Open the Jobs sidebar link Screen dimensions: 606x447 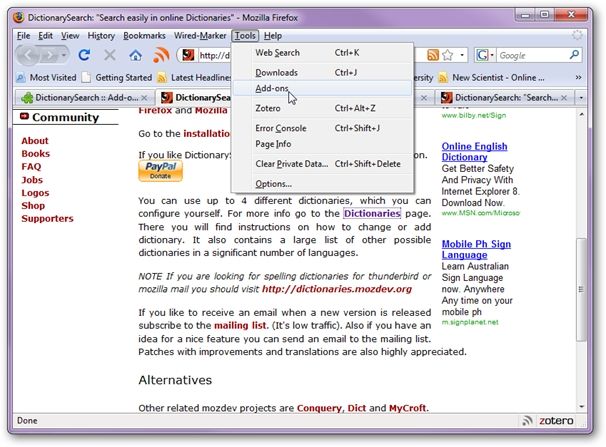32,180
